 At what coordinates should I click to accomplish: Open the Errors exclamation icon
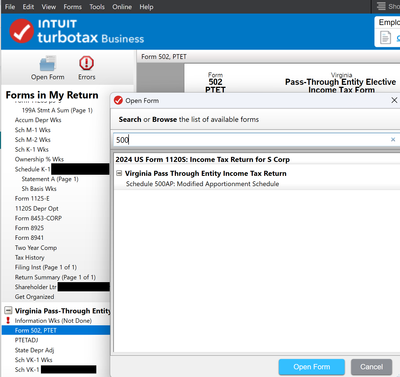[86, 63]
